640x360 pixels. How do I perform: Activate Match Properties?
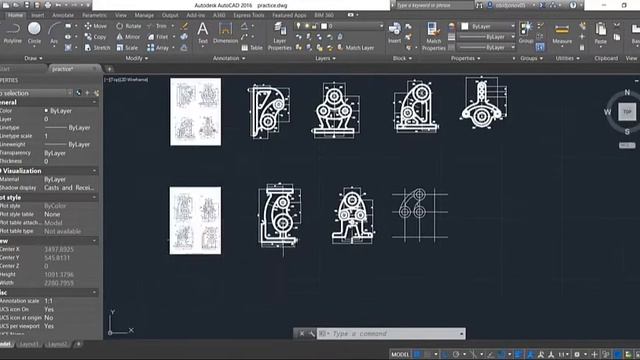(x=433, y=37)
